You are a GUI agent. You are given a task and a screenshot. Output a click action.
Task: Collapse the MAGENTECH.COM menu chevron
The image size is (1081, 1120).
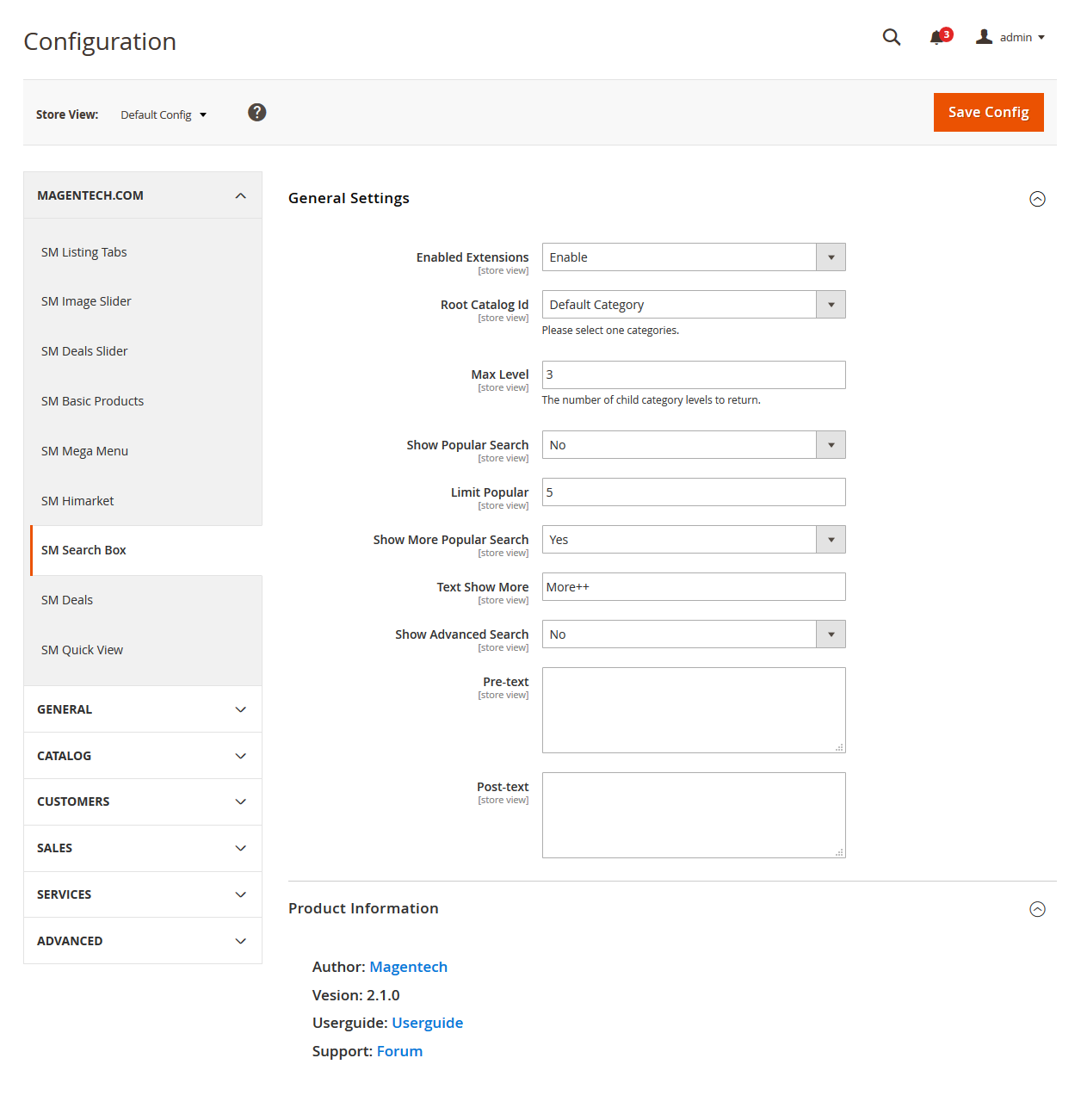241,196
